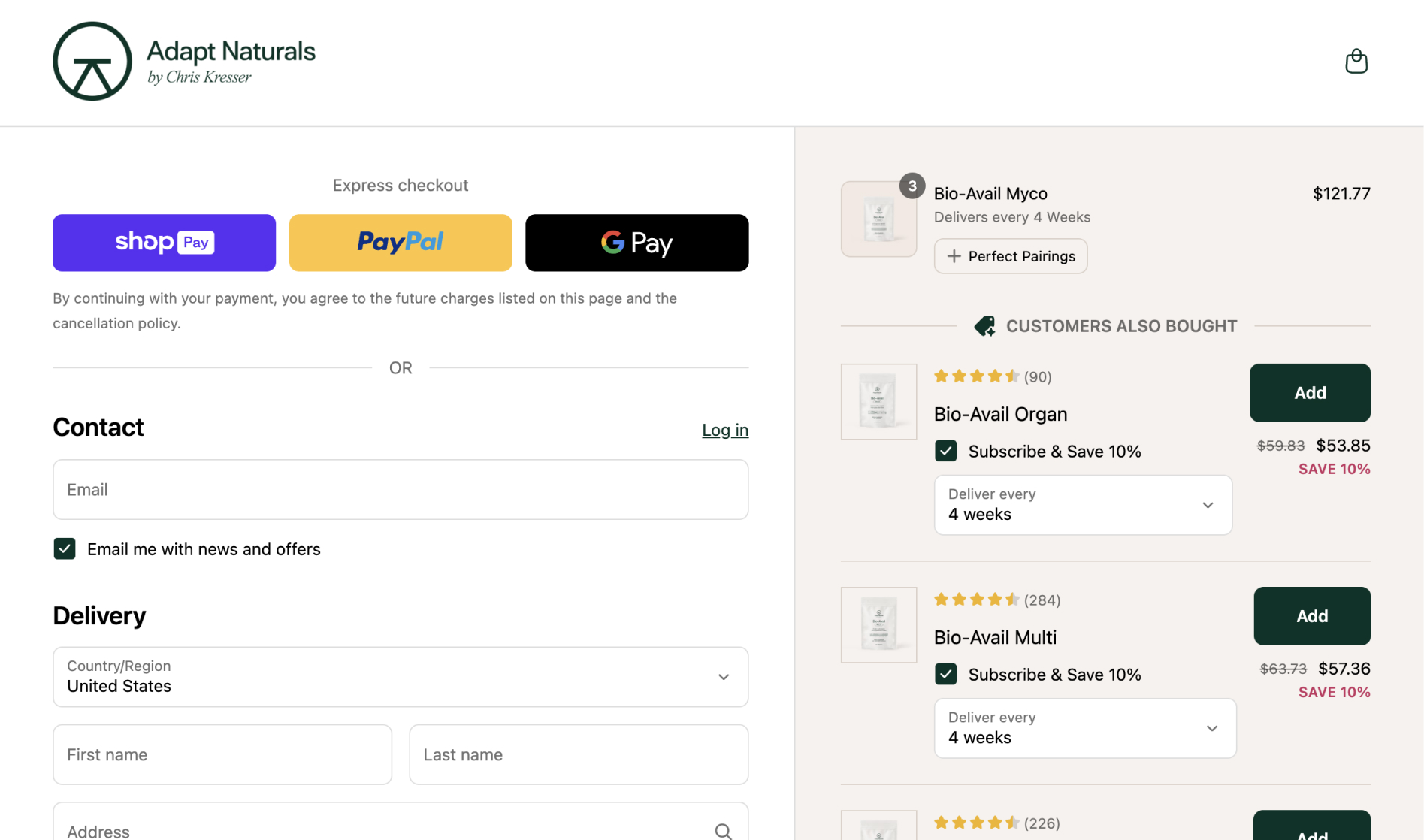Expand Deliver every dropdown for Bio-Avail Organ

coord(1082,505)
